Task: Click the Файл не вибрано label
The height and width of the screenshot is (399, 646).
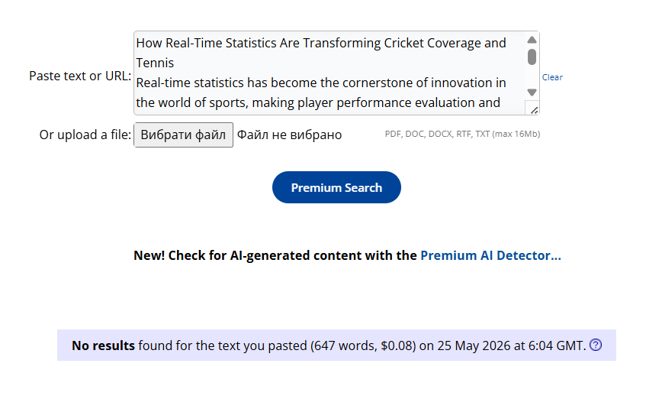Action: (x=289, y=135)
